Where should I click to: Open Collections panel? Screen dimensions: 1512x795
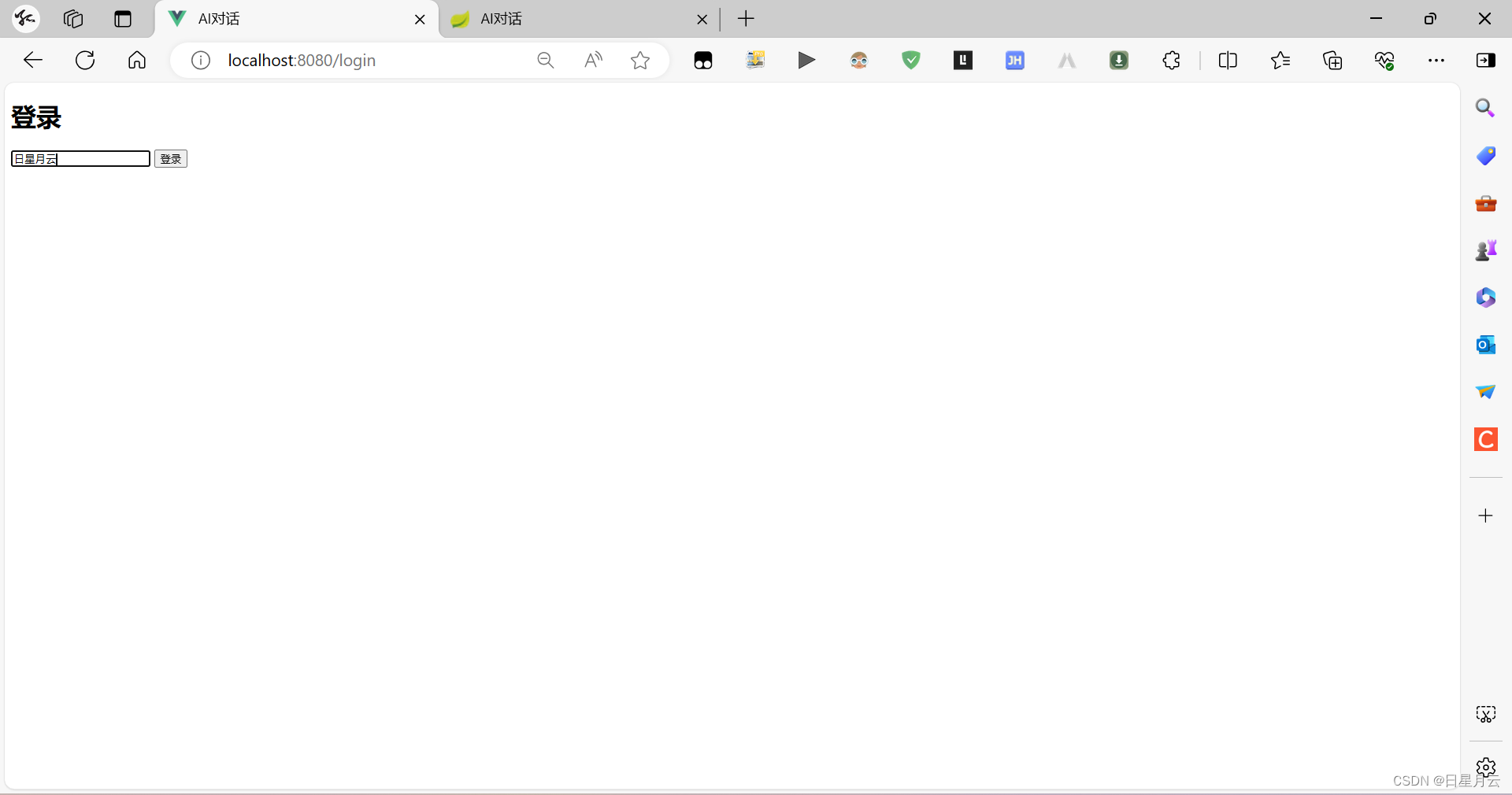point(1332,60)
